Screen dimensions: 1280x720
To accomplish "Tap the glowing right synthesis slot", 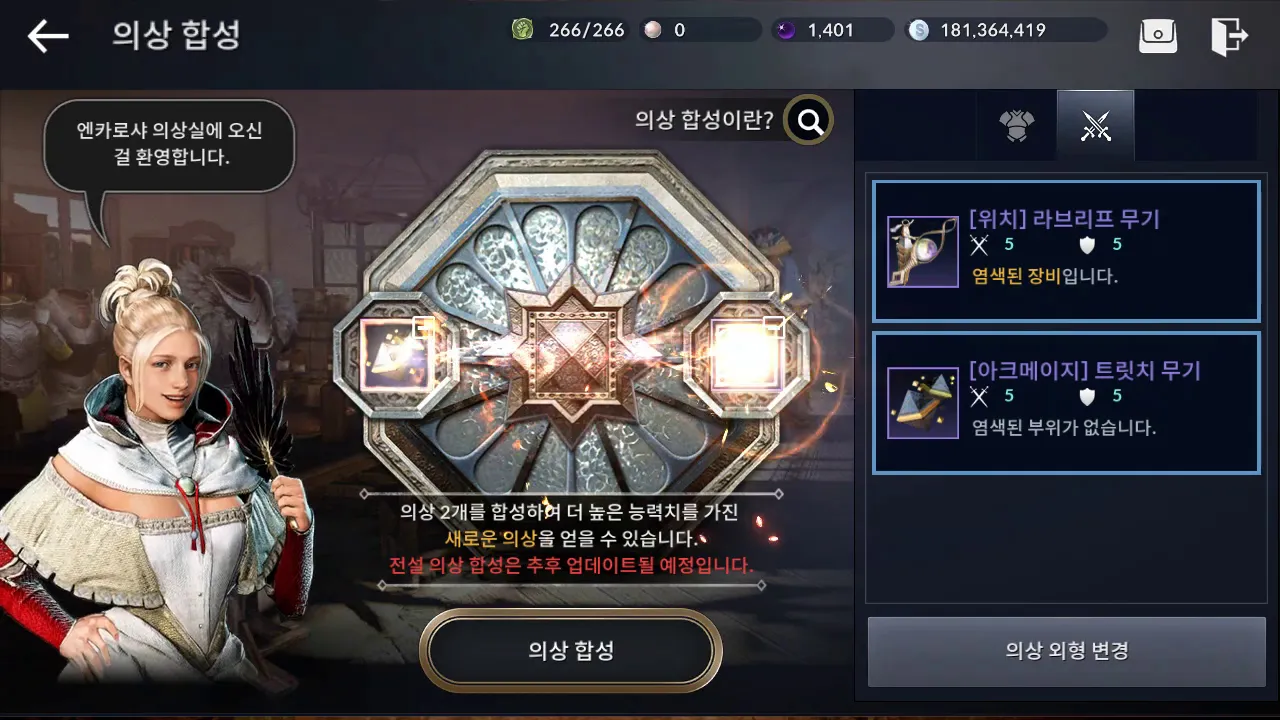I will tap(745, 356).
